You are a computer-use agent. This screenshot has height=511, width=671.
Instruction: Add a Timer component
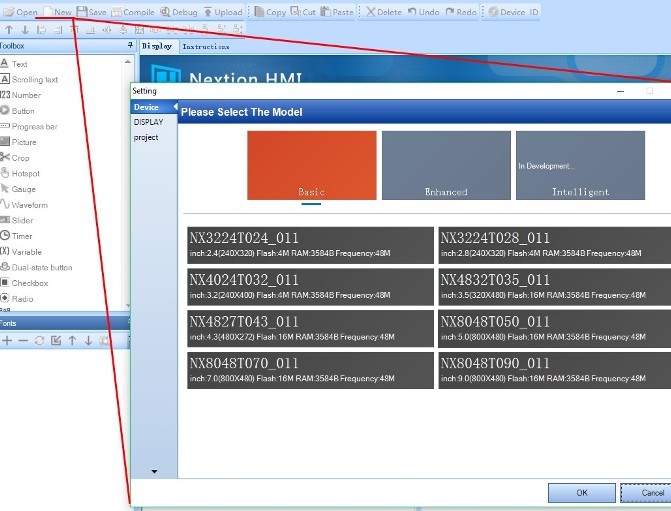pyautogui.click(x=16, y=236)
